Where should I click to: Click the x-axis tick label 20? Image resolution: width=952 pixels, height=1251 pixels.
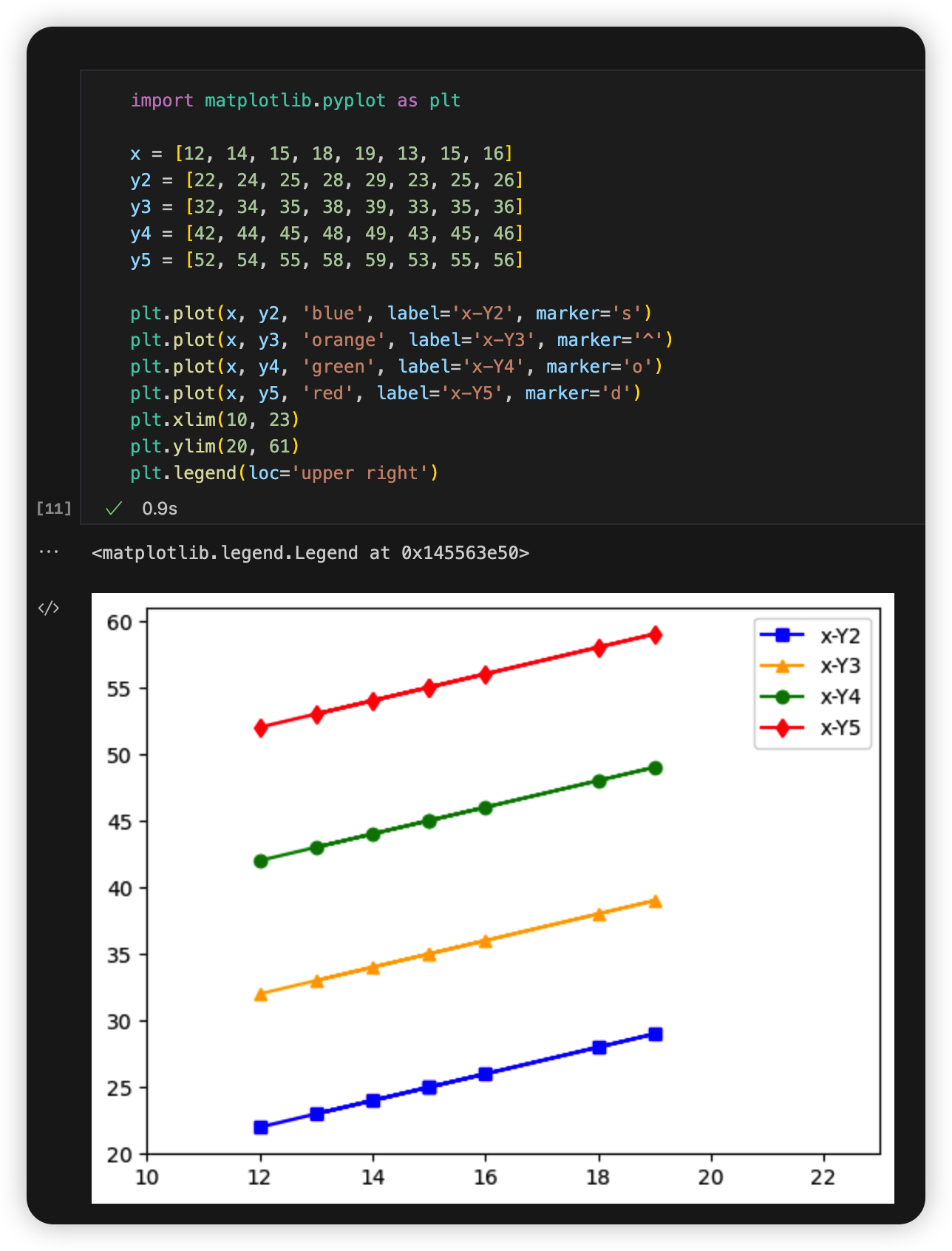click(711, 1177)
